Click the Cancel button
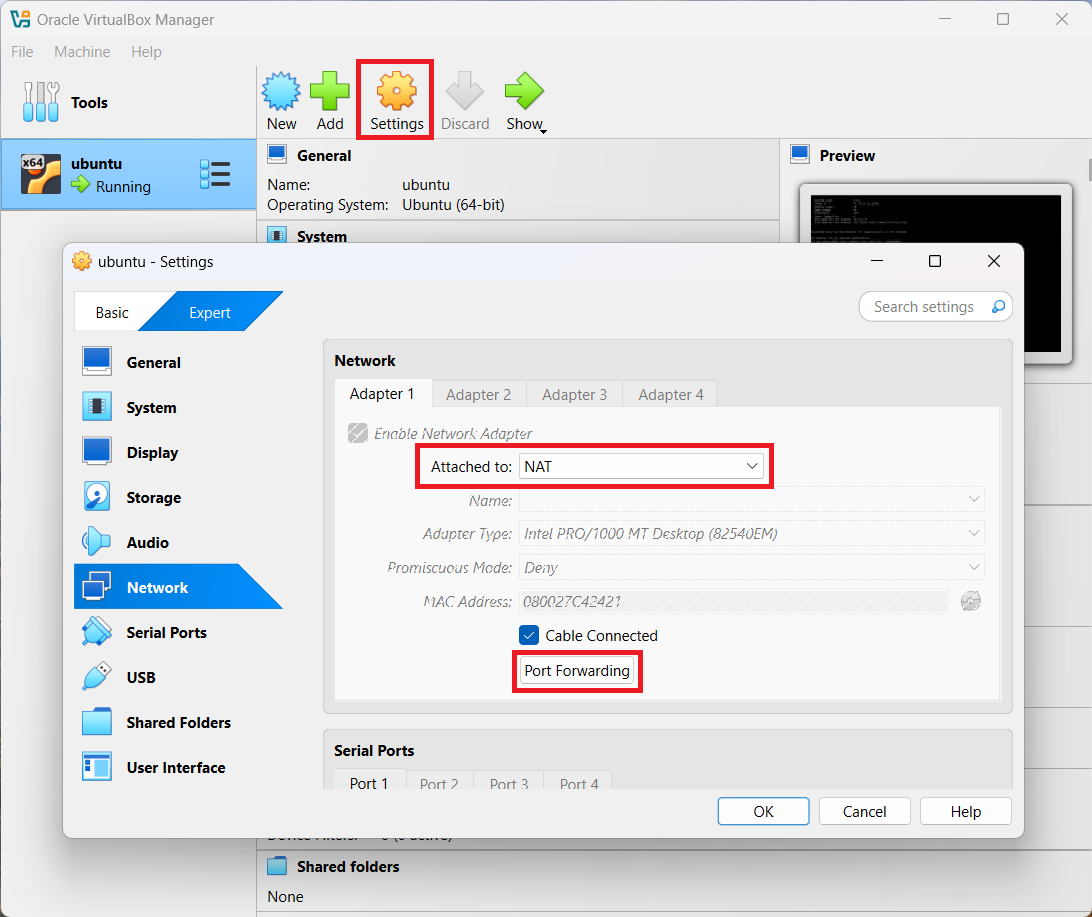The image size is (1092, 917). (864, 811)
